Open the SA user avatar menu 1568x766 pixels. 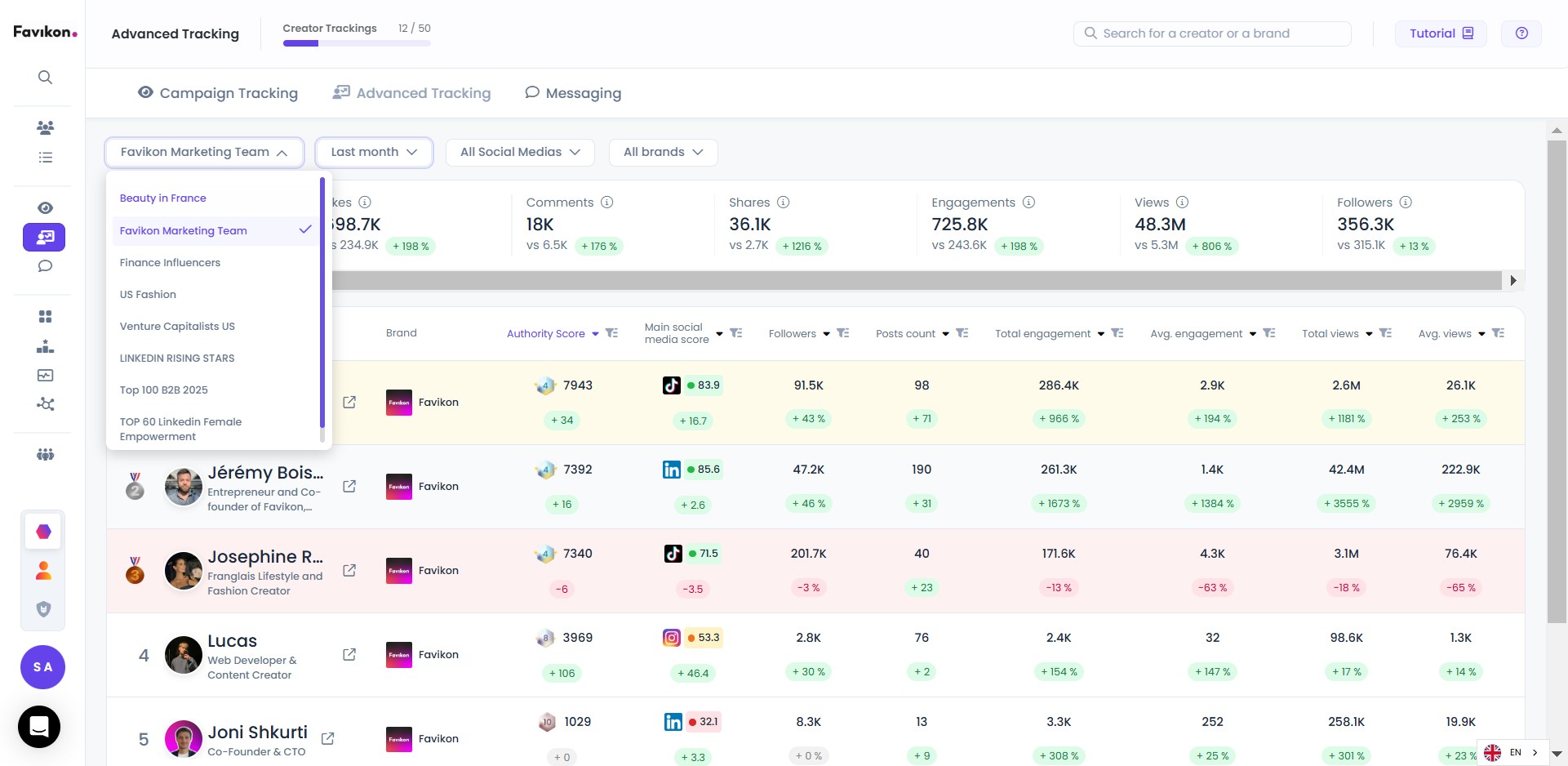point(42,667)
